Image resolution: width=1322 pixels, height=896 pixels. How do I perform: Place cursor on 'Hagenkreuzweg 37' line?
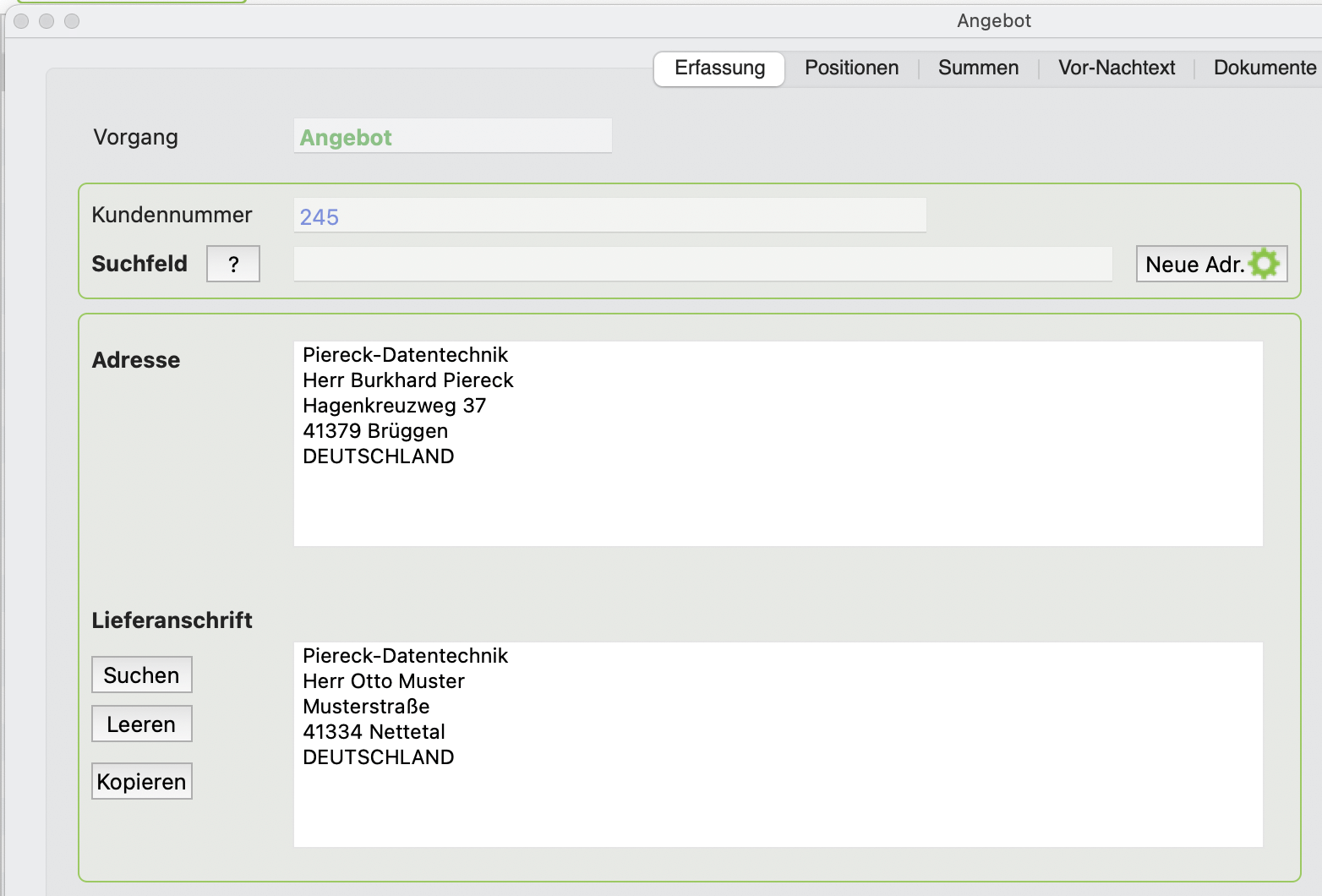click(x=394, y=406)
